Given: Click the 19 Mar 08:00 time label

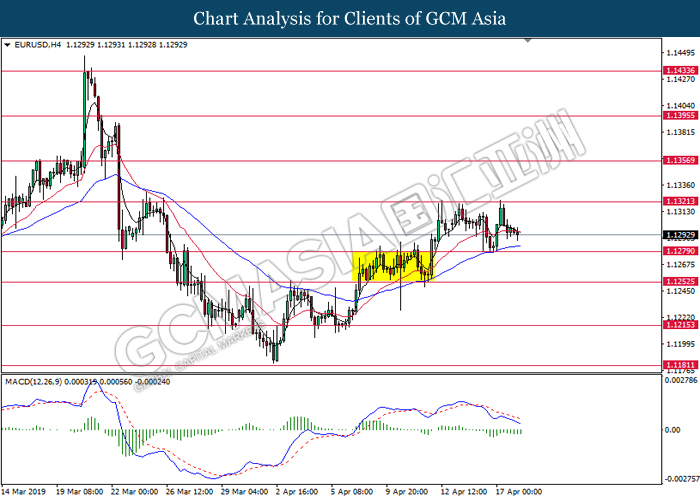Looking at the screenshot, I should coord(79,492).
